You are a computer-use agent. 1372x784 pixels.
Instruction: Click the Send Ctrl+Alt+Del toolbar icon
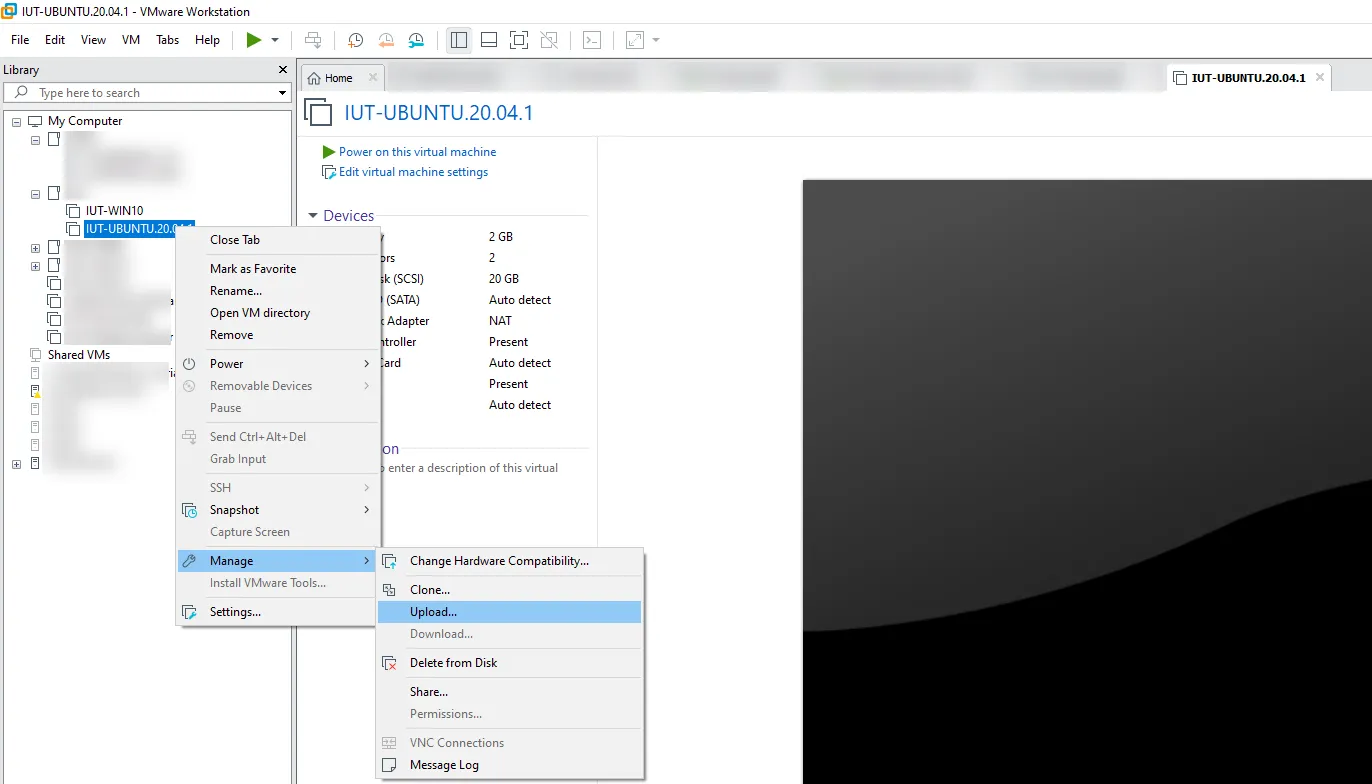pos(313,40)
